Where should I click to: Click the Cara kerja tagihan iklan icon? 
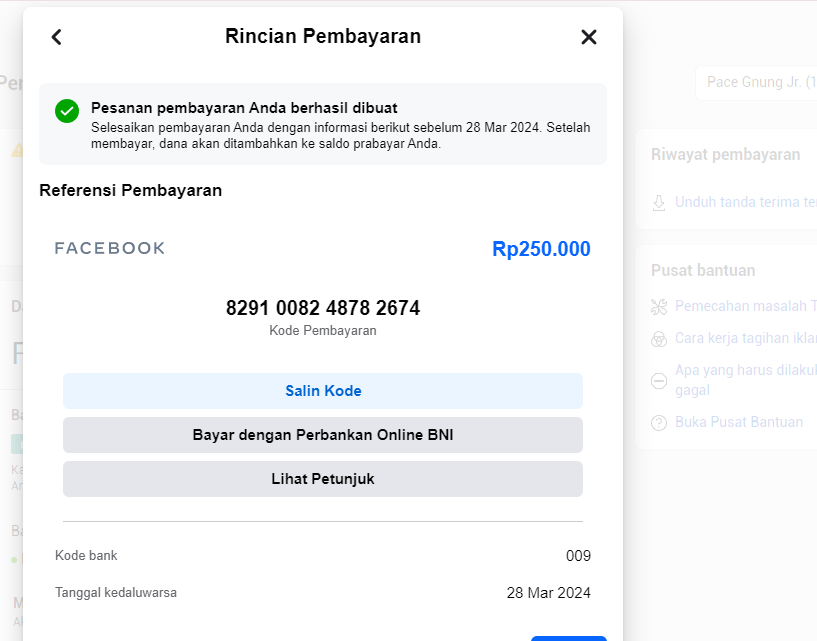point(659,339)
